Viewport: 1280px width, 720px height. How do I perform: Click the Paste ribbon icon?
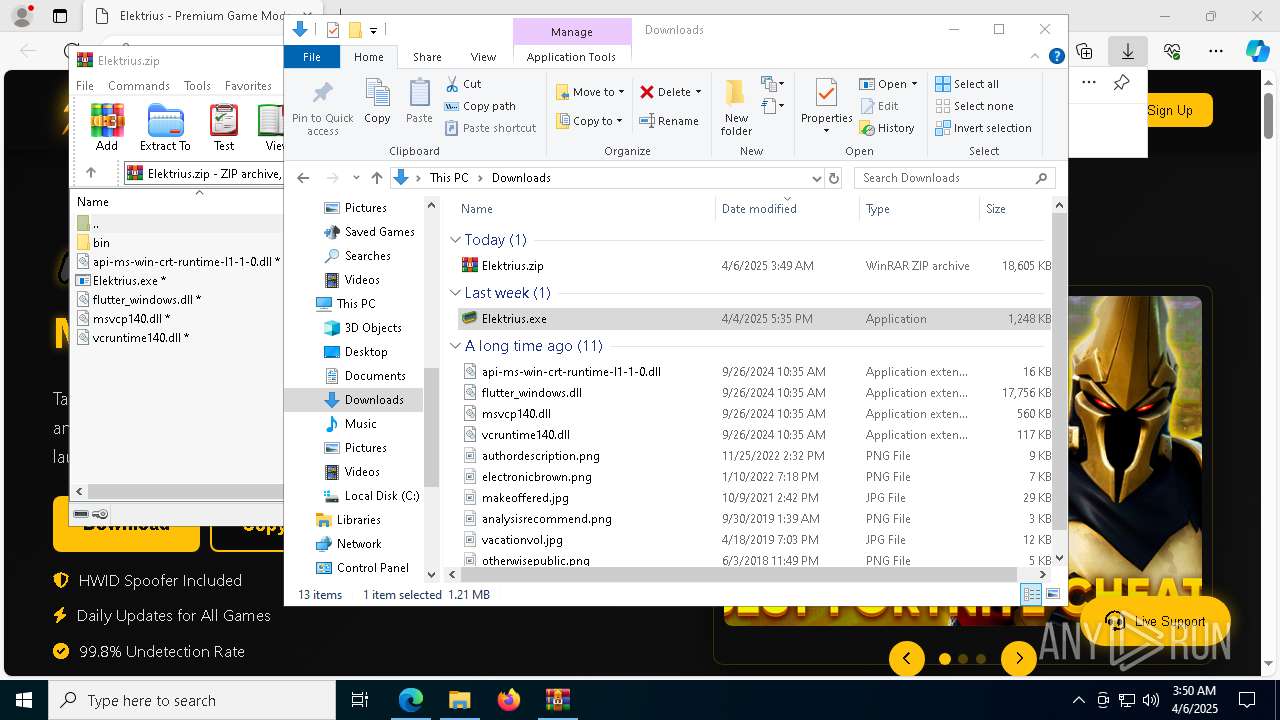pos(419,102)
